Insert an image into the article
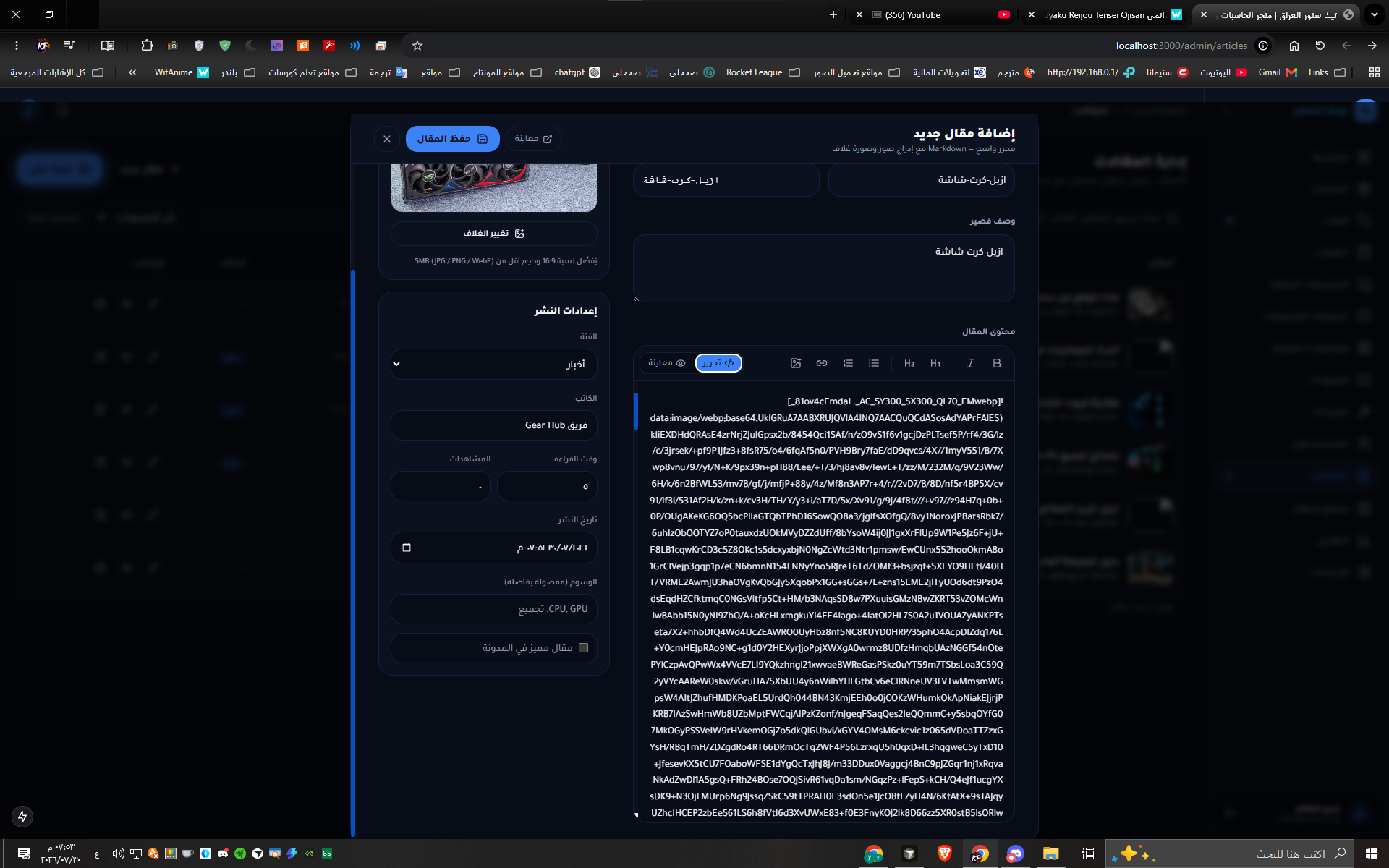This screenshot has width=1389, height=868. tap(796, 363)
